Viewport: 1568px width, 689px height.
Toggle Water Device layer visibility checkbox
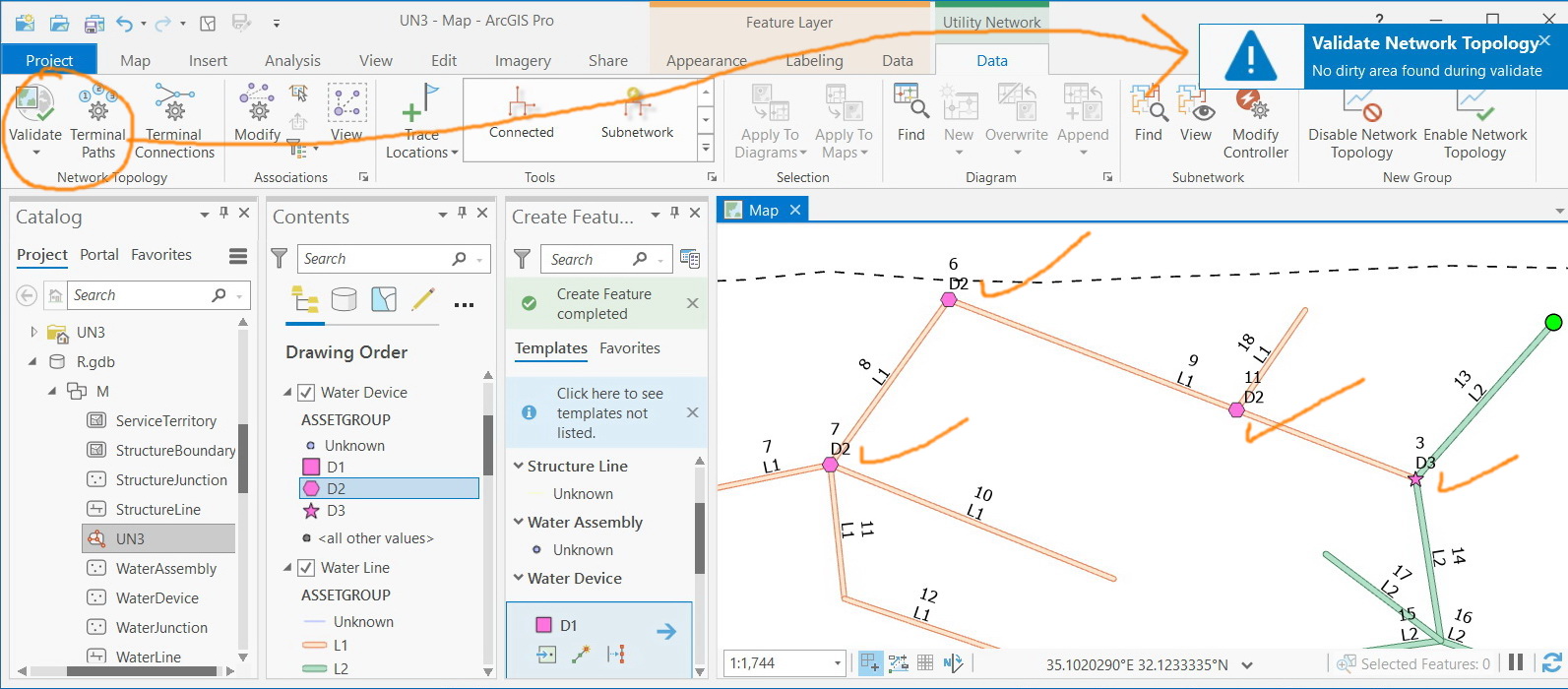pos(306,392)
